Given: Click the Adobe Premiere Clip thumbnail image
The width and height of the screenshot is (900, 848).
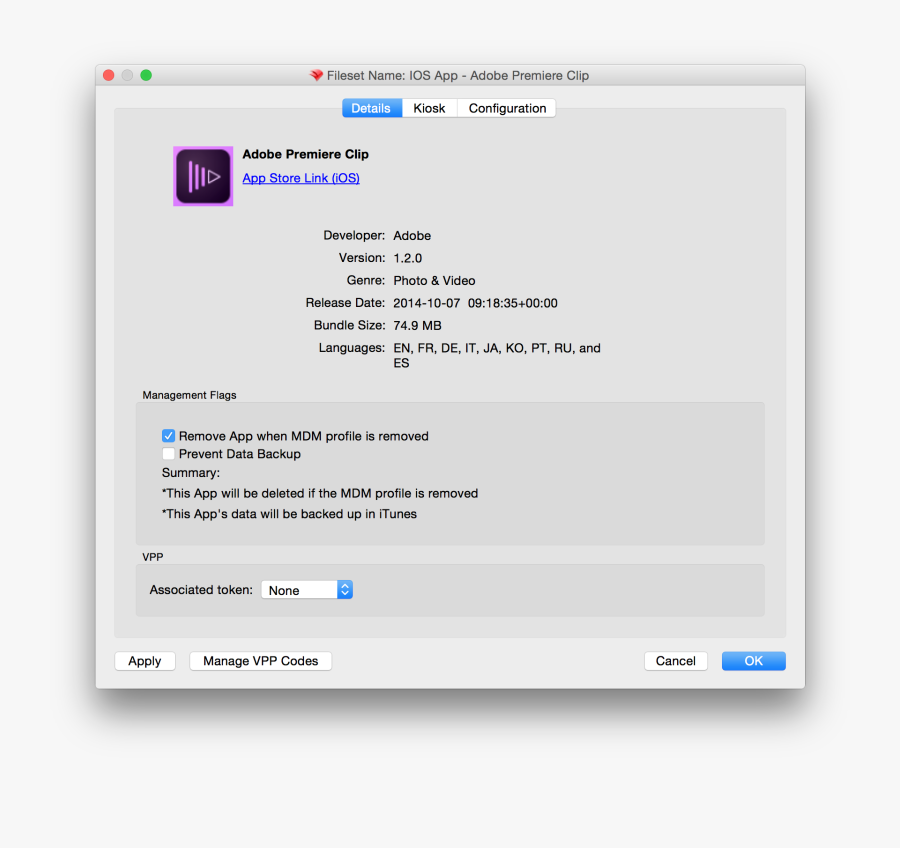Looking at the screenshot, I should click(x=203, y=176).
